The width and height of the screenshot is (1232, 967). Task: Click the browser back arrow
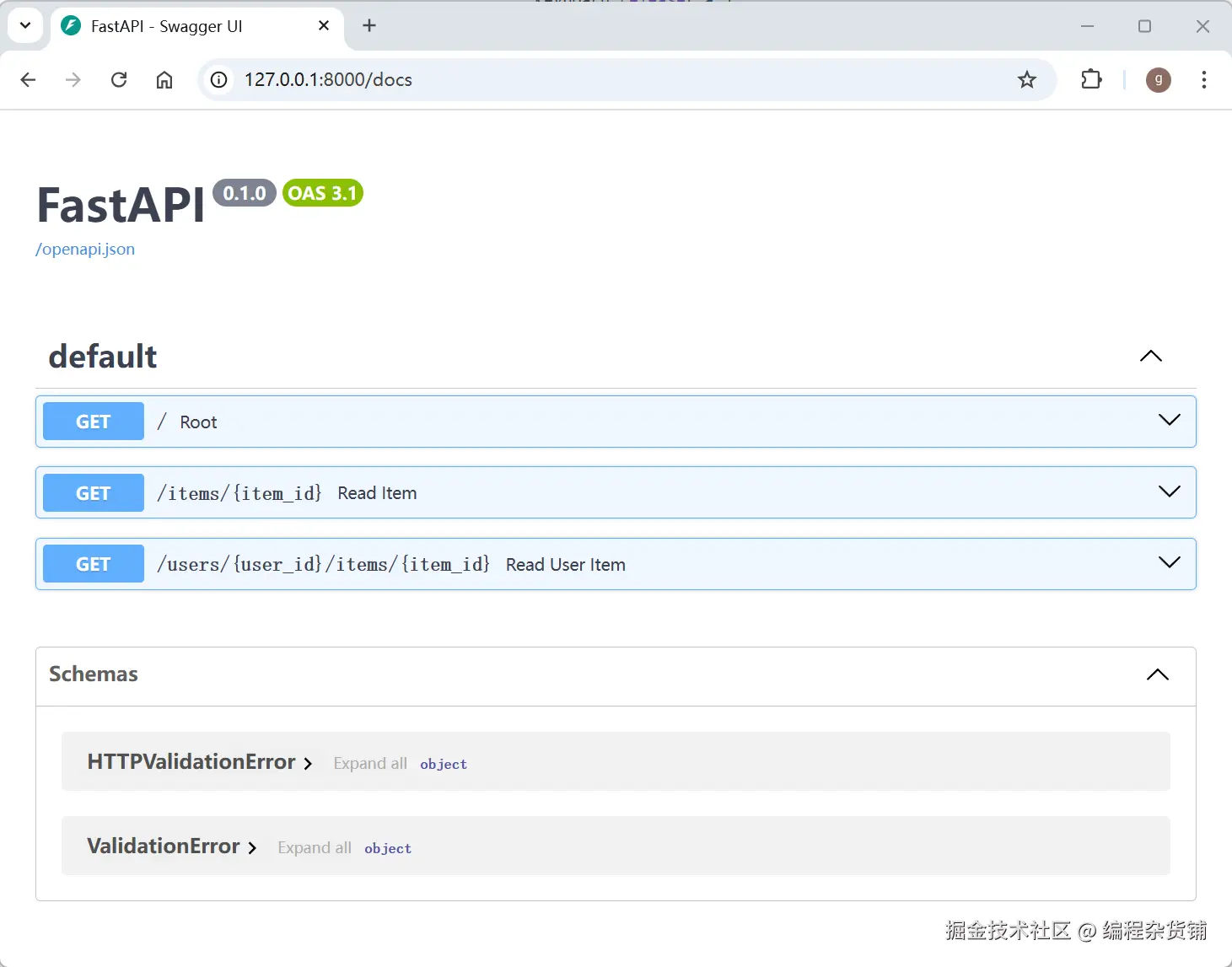[x=28, y=79]
